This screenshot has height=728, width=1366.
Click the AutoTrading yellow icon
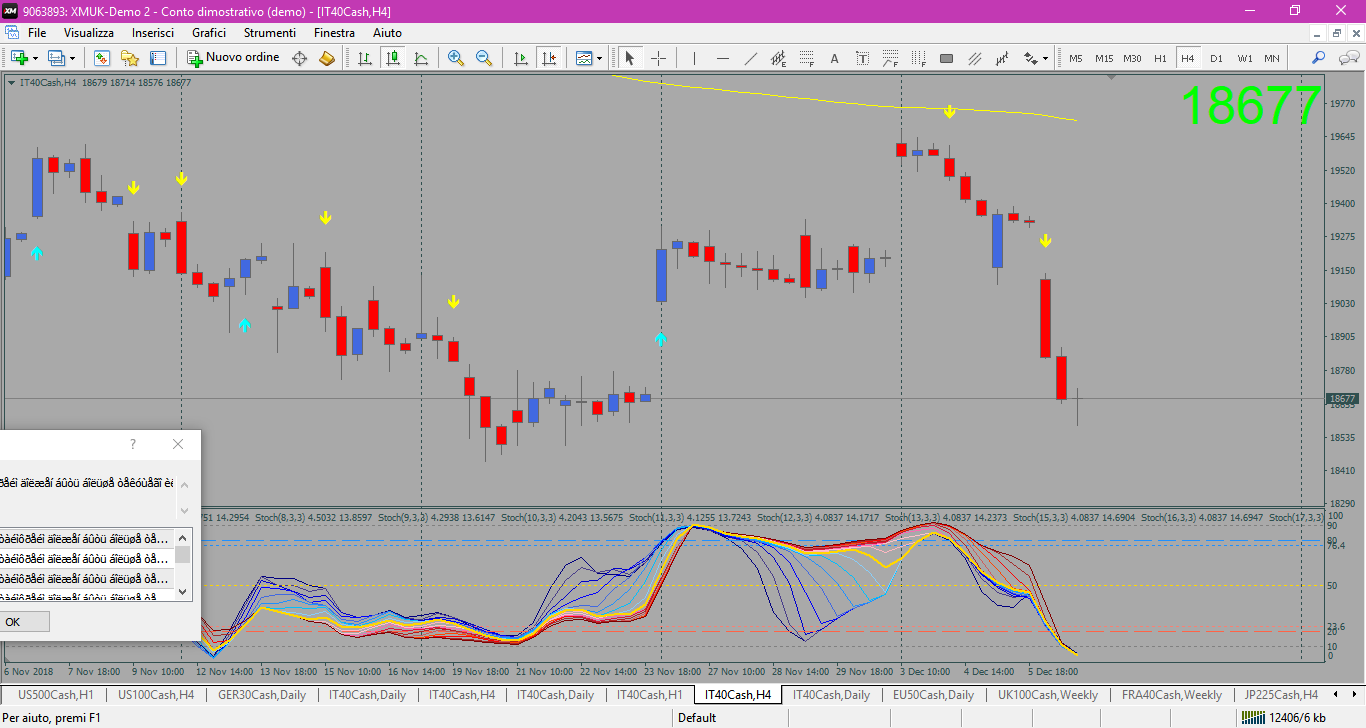pos(327,58)
